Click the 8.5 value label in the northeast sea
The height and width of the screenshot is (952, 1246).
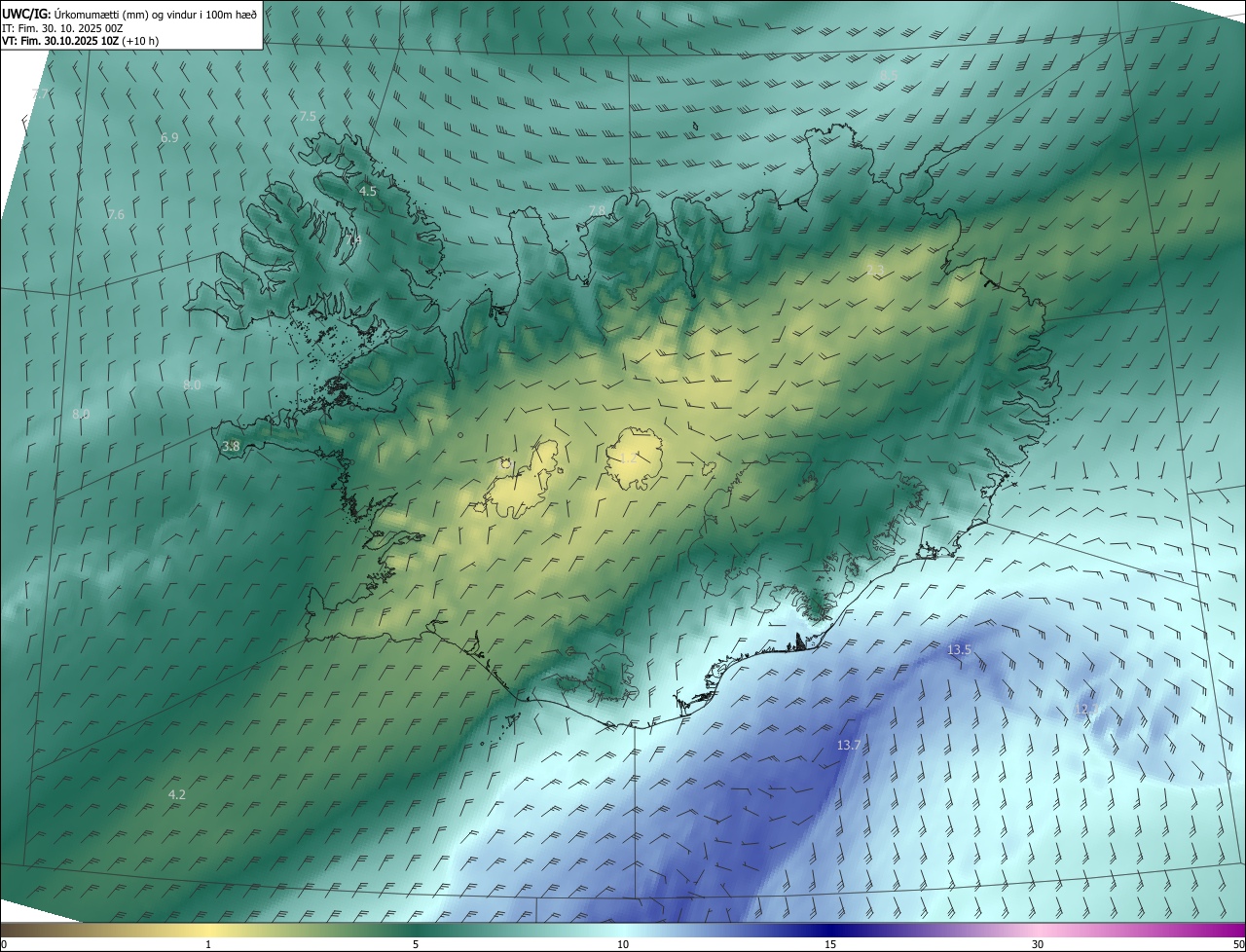click(x=888, y=75)
